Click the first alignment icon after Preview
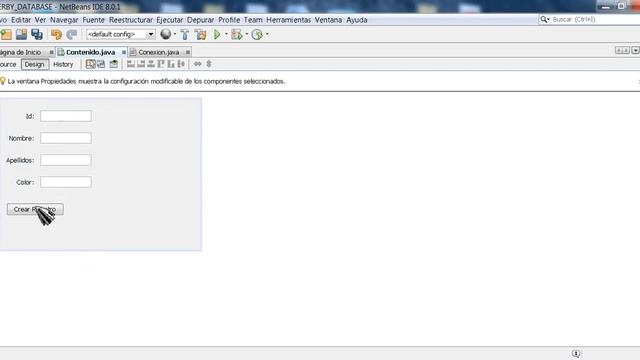This screenshot has height=360, width=640. click(x=131, y=64)
